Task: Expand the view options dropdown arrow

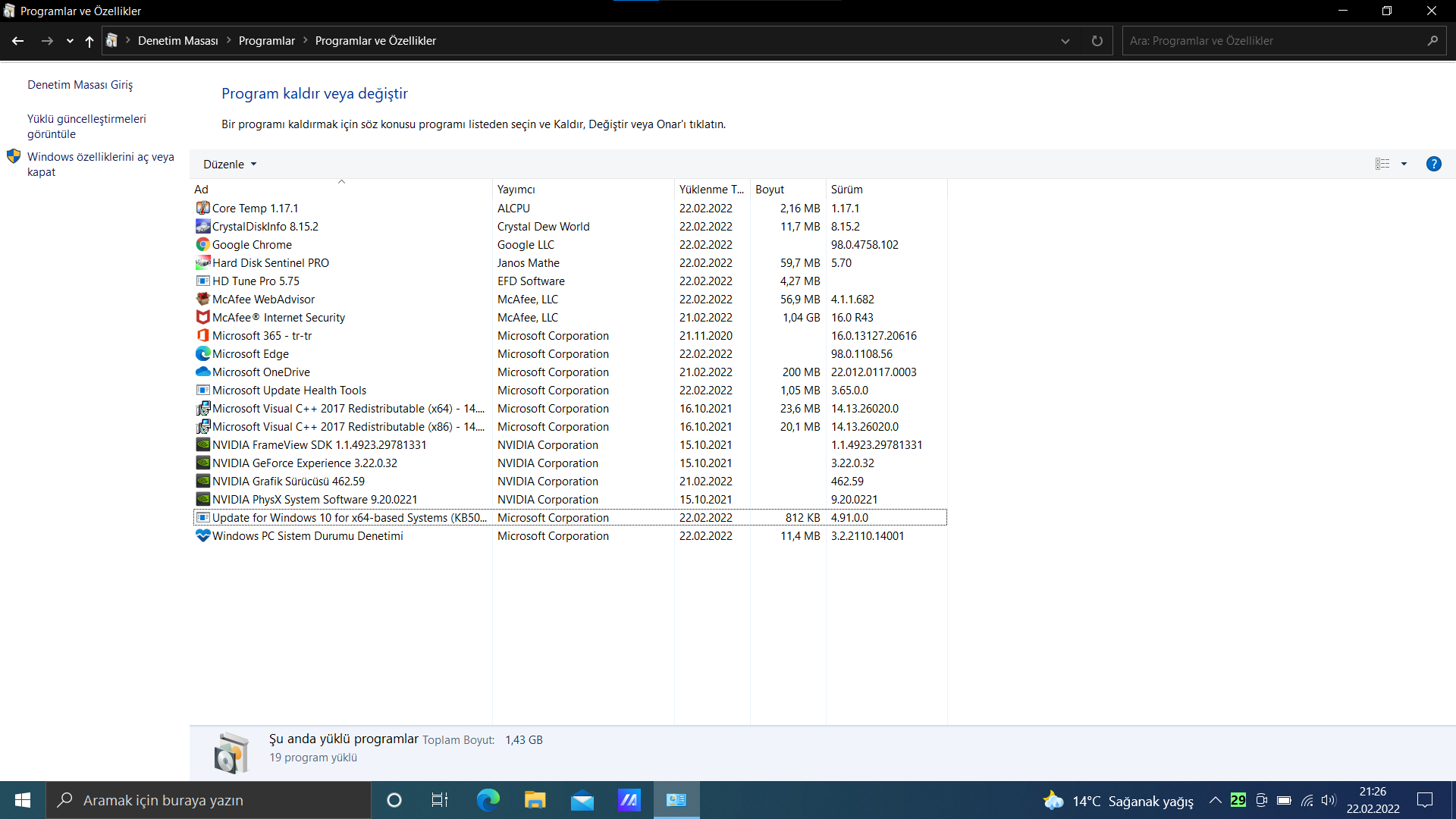Action: tap(1404, 164)
